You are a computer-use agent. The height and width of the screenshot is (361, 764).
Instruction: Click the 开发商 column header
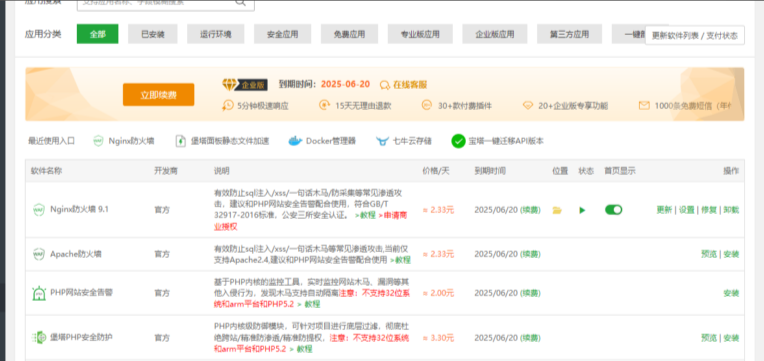click(166, 171)
